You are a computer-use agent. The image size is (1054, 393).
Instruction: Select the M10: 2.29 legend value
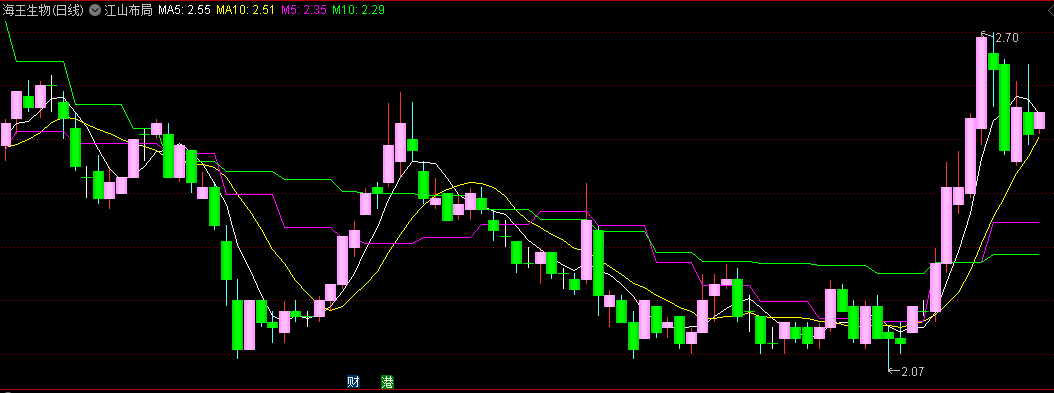pyautogui.click(x=358, y=11)
